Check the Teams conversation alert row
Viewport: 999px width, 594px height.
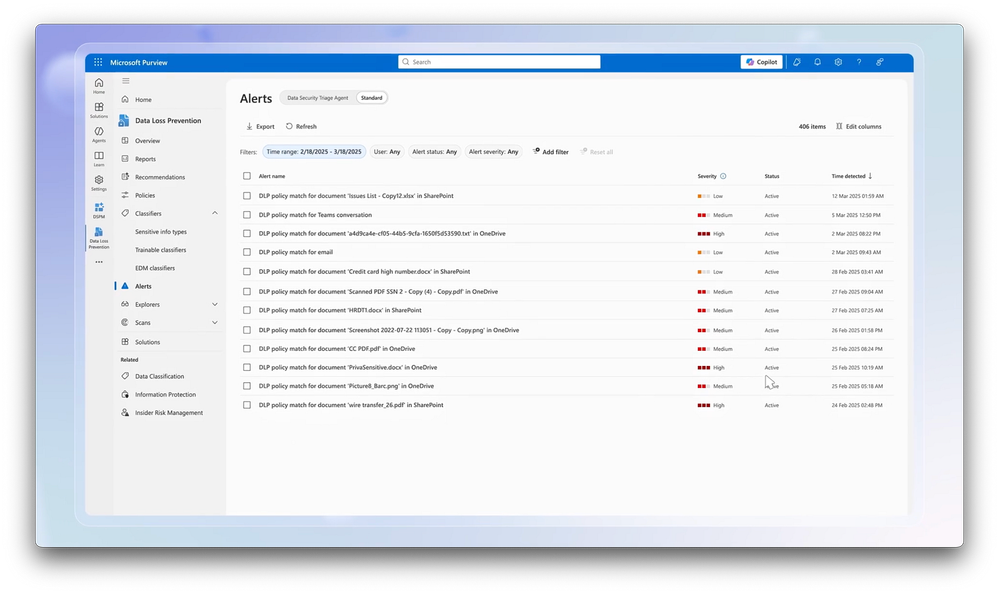247,215
